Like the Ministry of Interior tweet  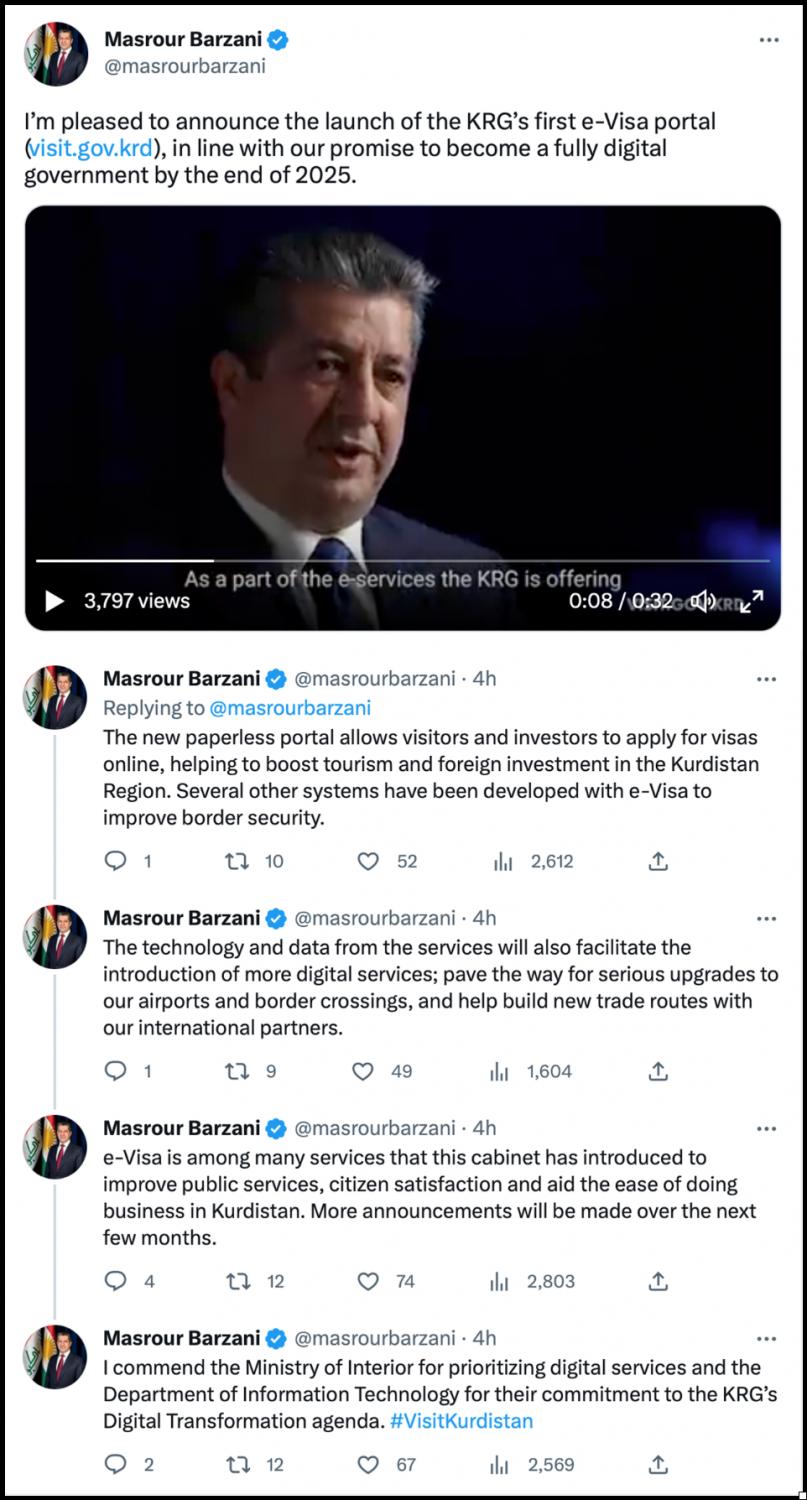click(x=369, y=1465)
